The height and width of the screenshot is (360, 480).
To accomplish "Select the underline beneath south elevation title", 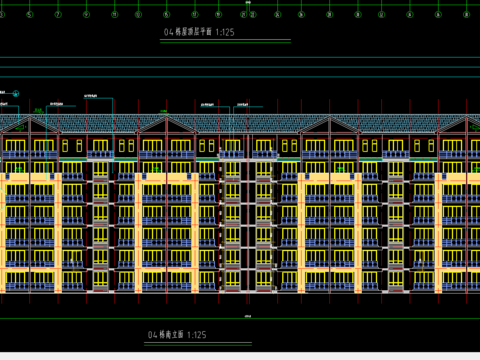I will coord(198,345).
